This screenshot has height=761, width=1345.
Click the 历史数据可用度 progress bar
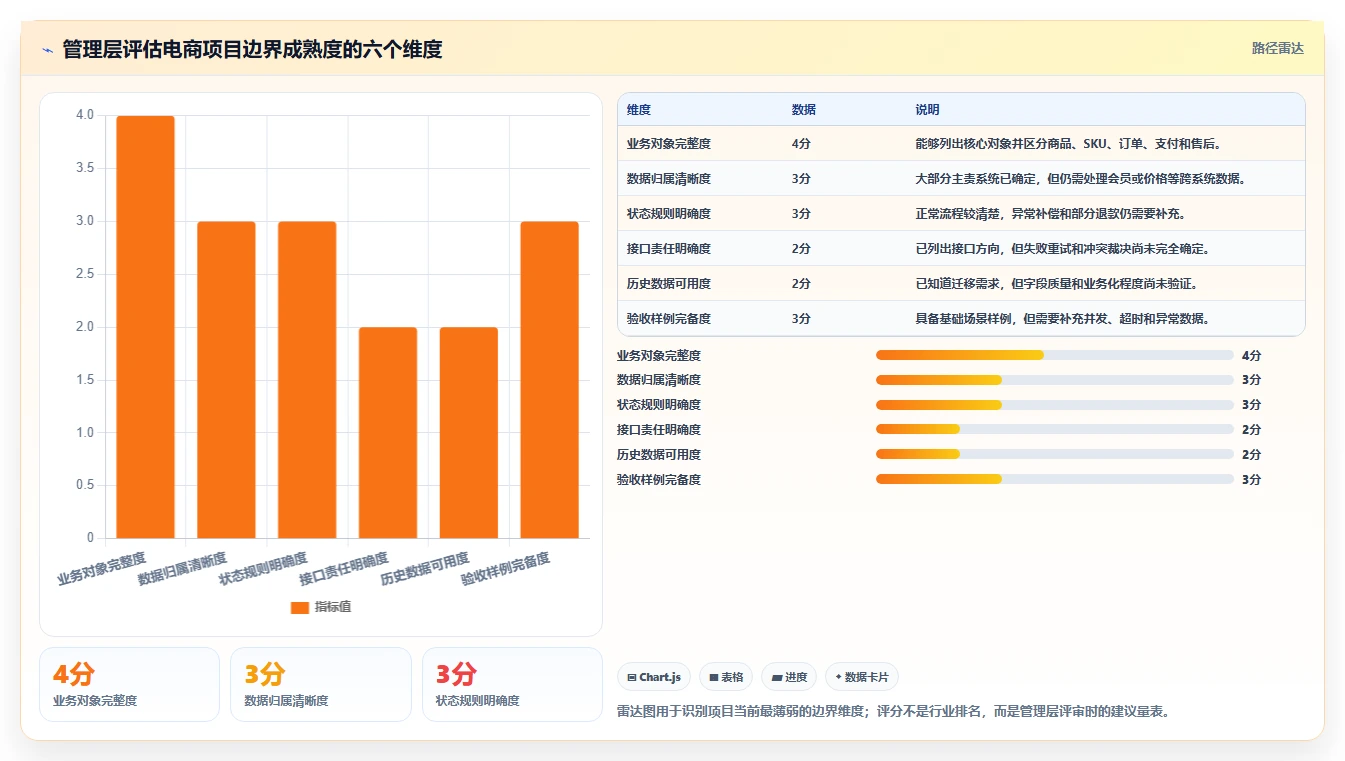[x=1055, y=455]
